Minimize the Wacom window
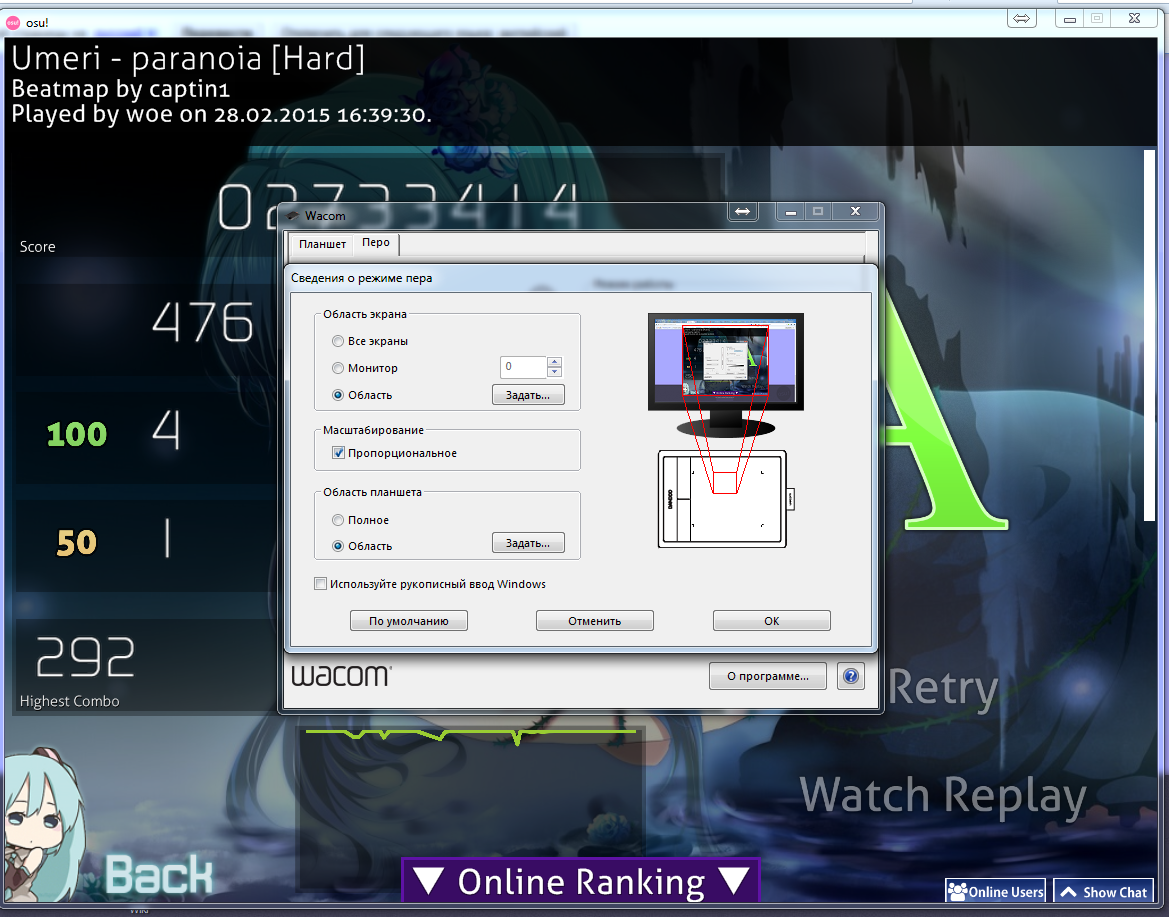The image size is (1169, 917). click(x=790, y=212)
